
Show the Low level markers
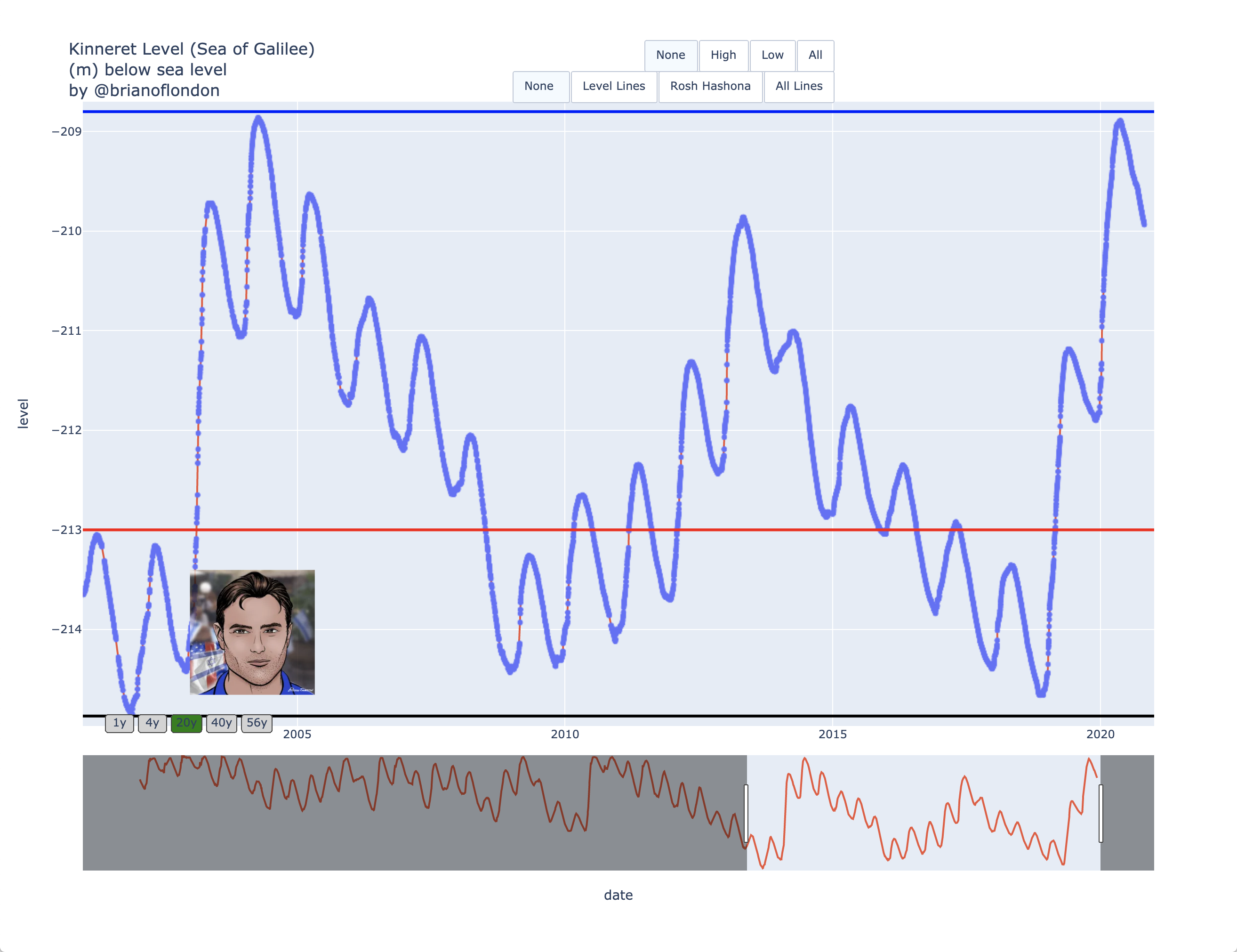tap(772, 55)
